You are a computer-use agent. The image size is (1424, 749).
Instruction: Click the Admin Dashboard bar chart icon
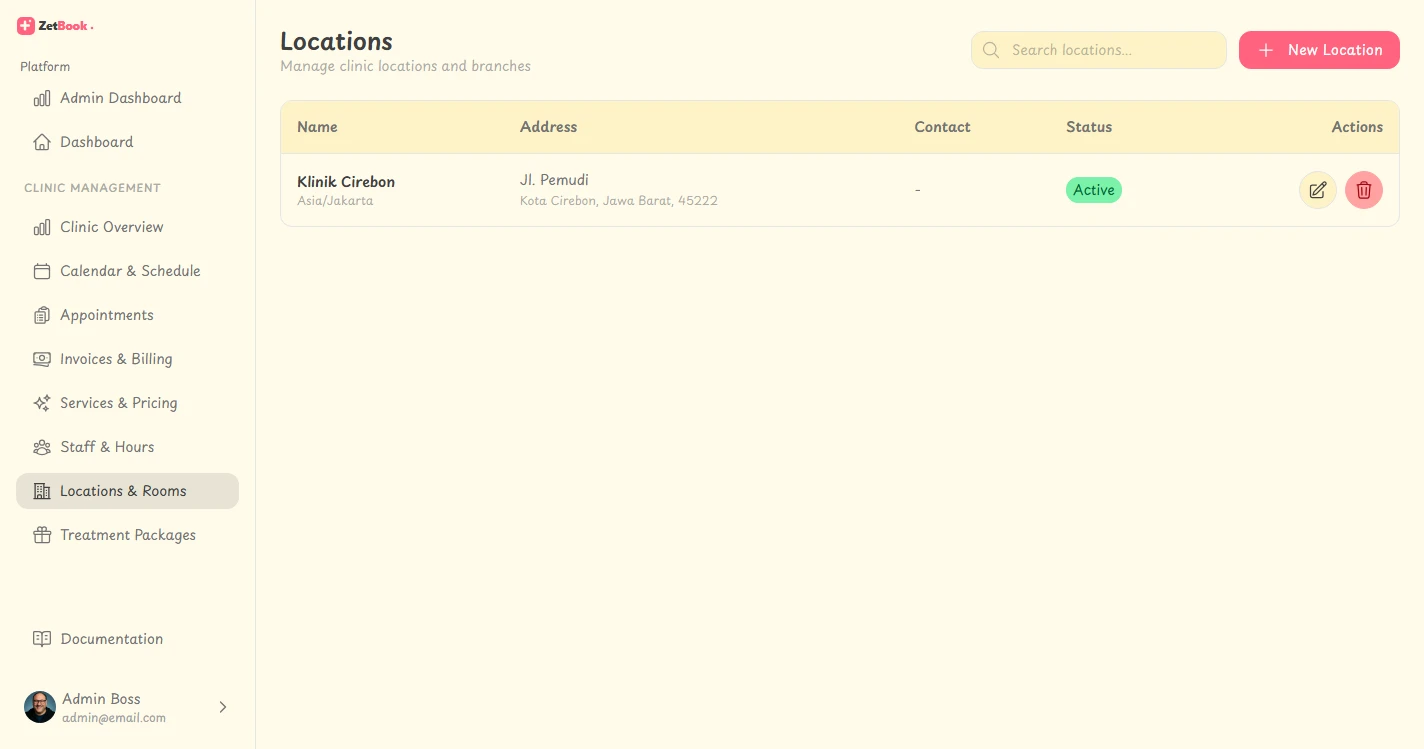[x=42, y=98]
